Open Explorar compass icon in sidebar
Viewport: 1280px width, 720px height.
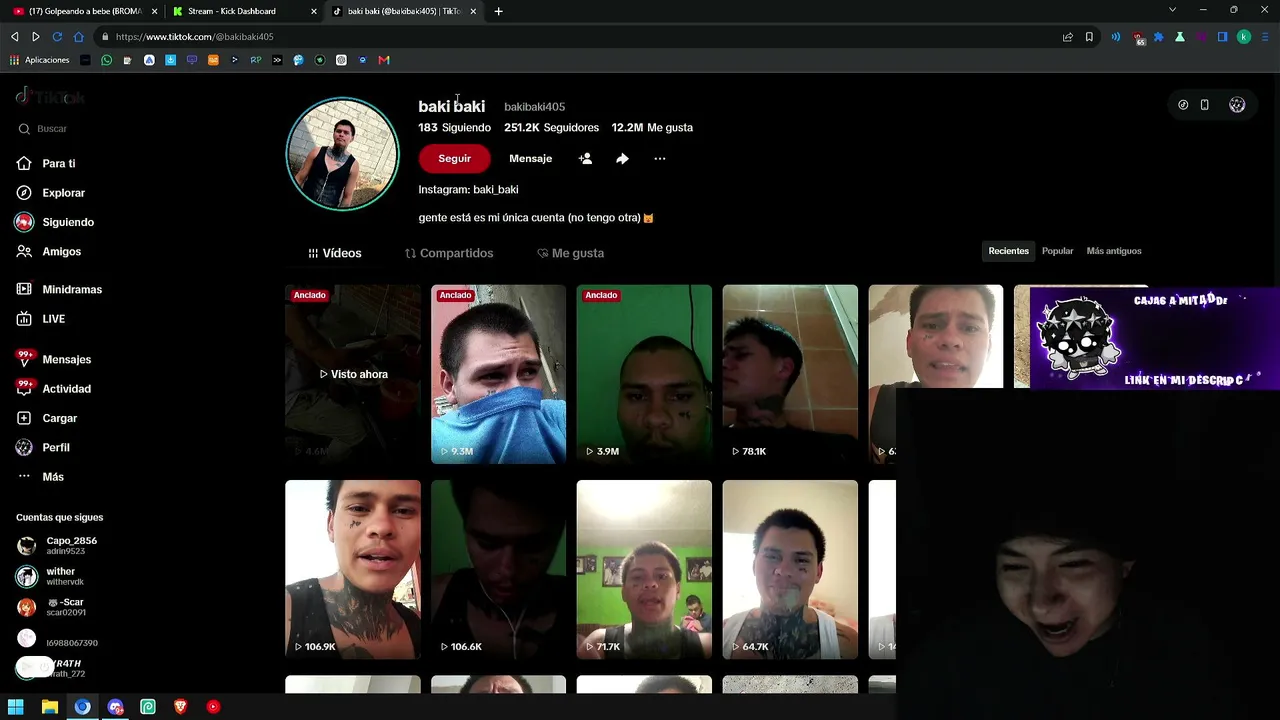click(x=24, y=193)
